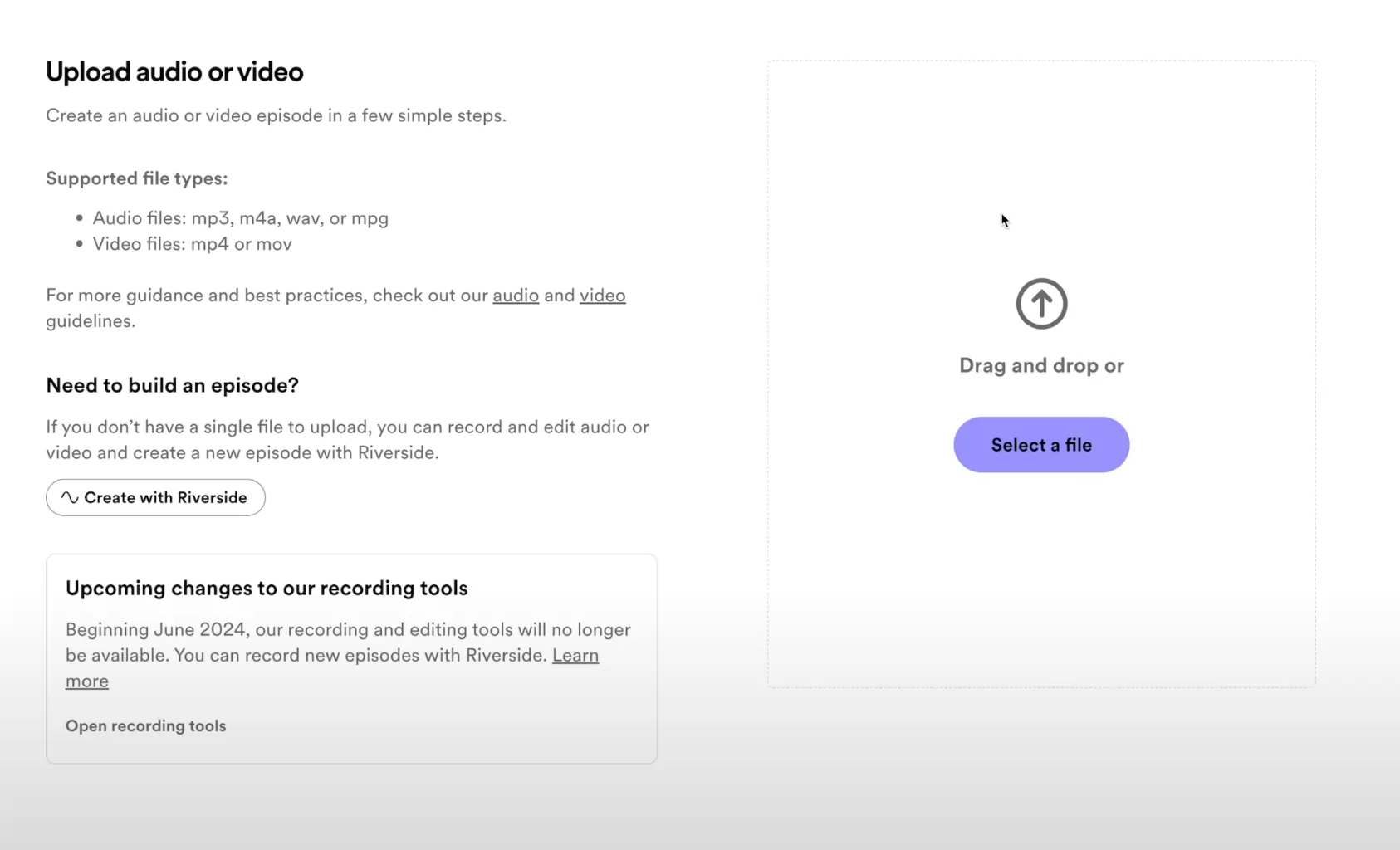
Task: Open the audio guidelines link
Action: click(516, 296)
